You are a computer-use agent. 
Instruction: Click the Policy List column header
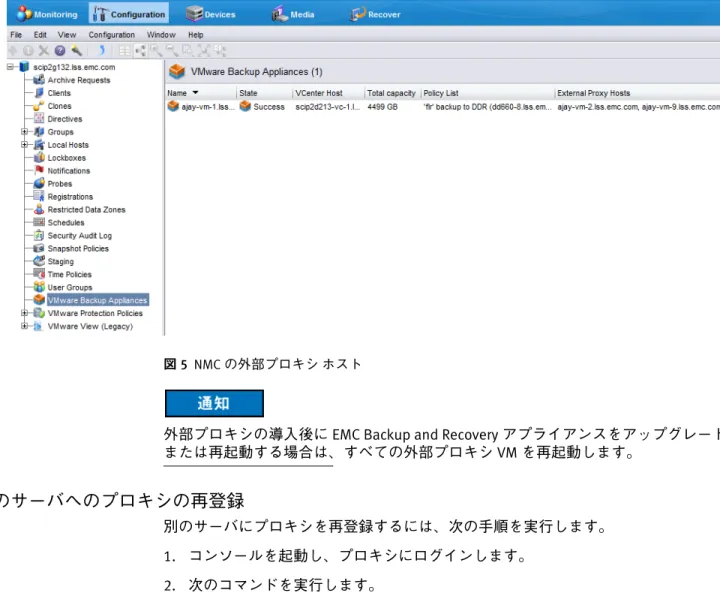[x=488, y=93]
